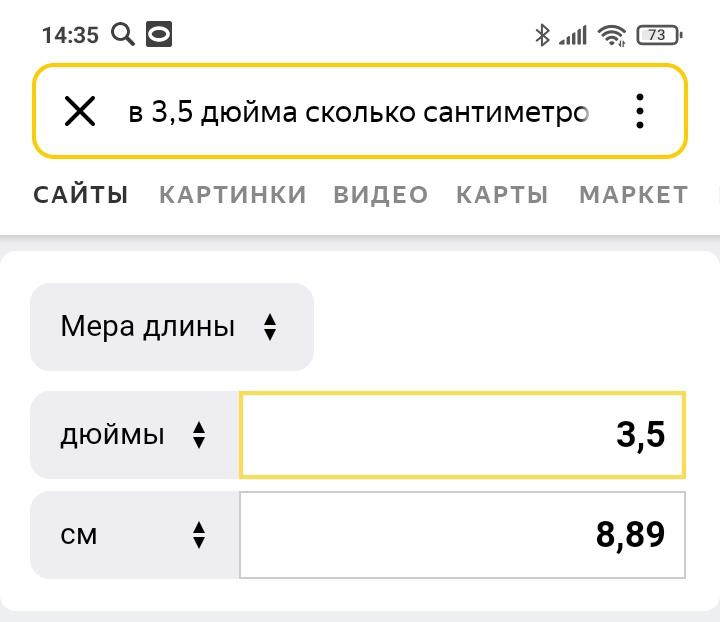Tap the cellular signal bars icon
Screen dimensions: 720x622
[573, 35]
